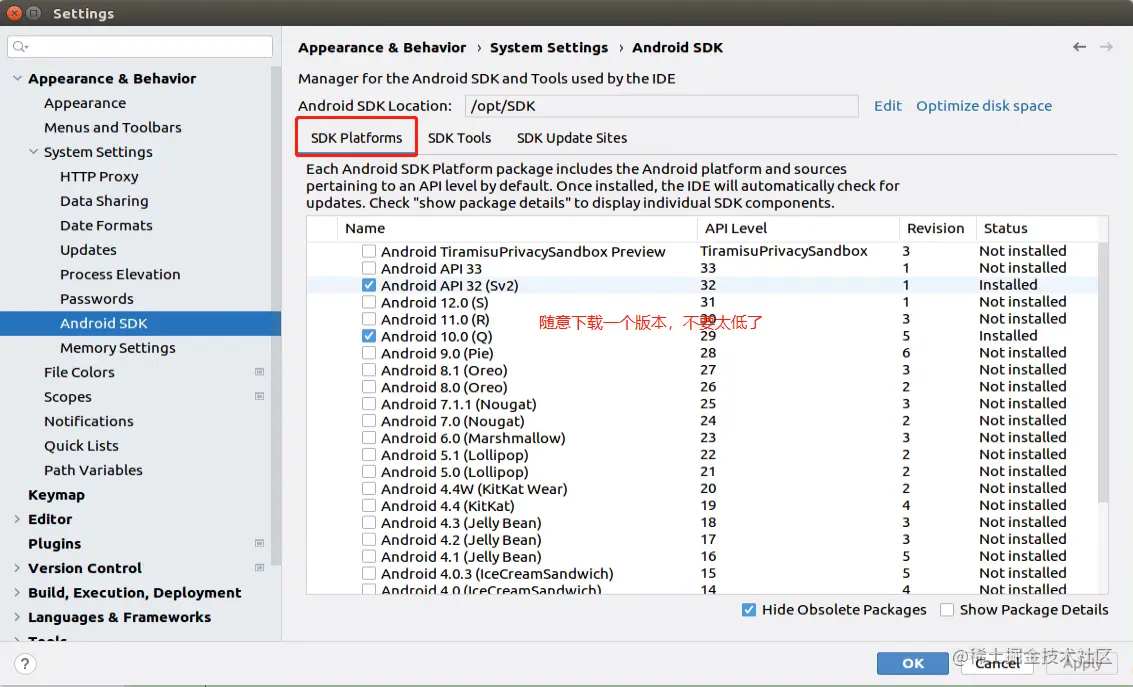This screenshot has height=687, width=1133.
Task: Select Notifications in the settings tree
Action: (x=88, y=421)
